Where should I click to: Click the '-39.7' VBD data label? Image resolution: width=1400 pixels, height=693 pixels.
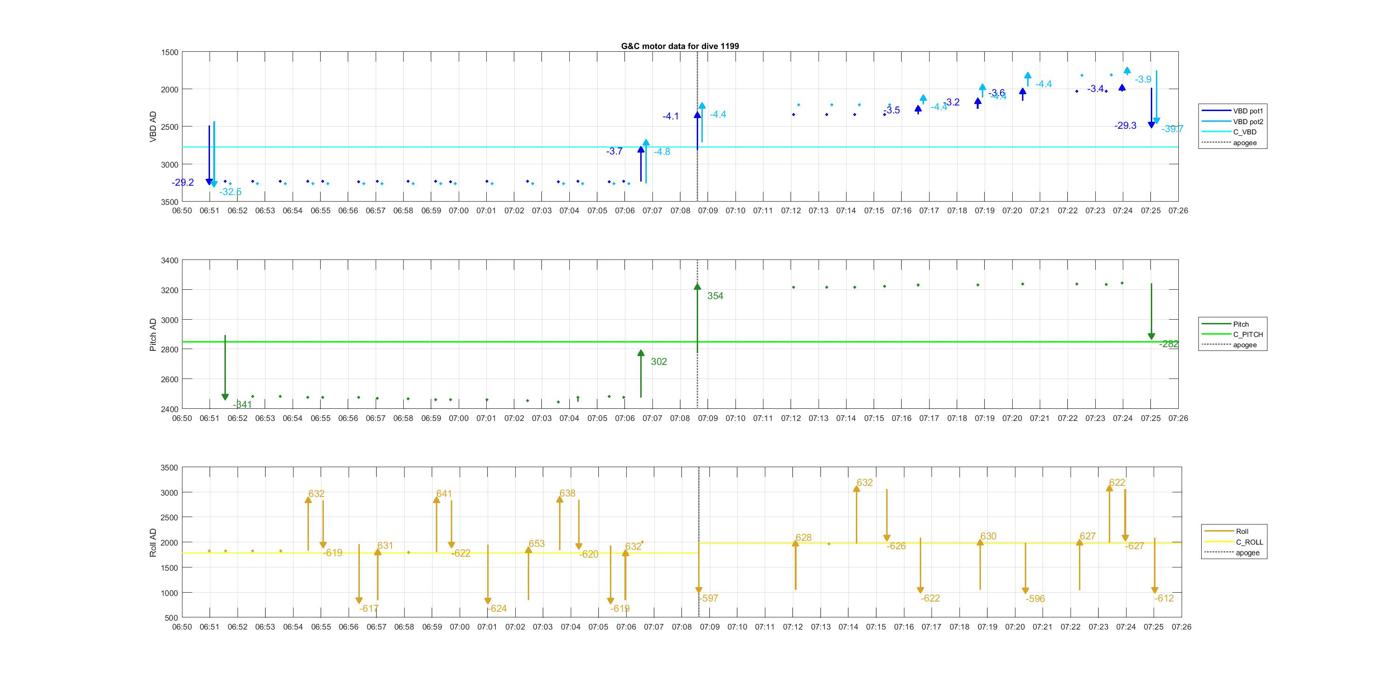click(1172, 129)
